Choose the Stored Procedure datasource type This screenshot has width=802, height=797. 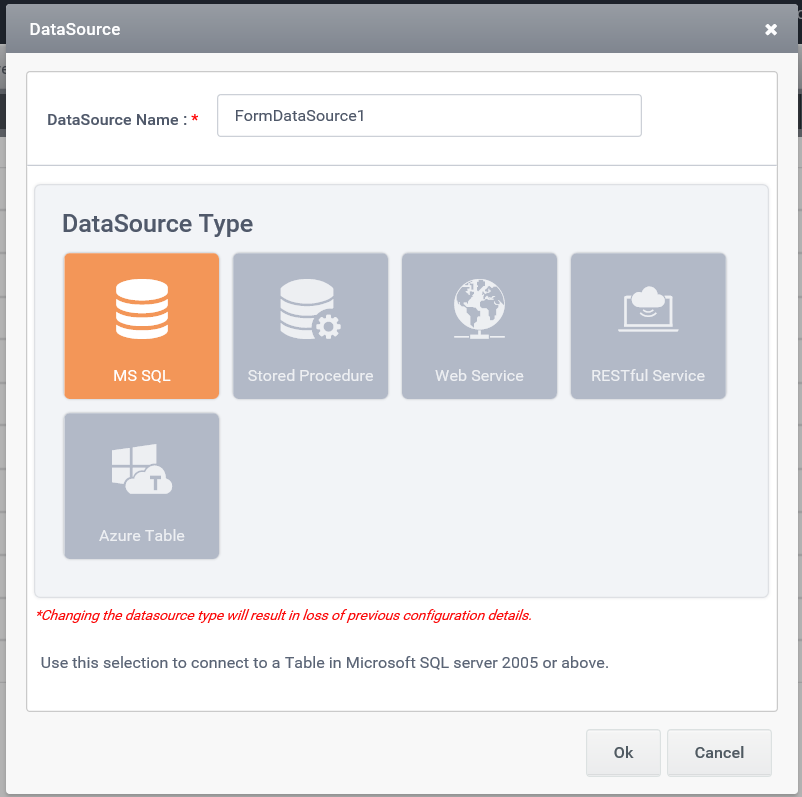coord(310,326)
